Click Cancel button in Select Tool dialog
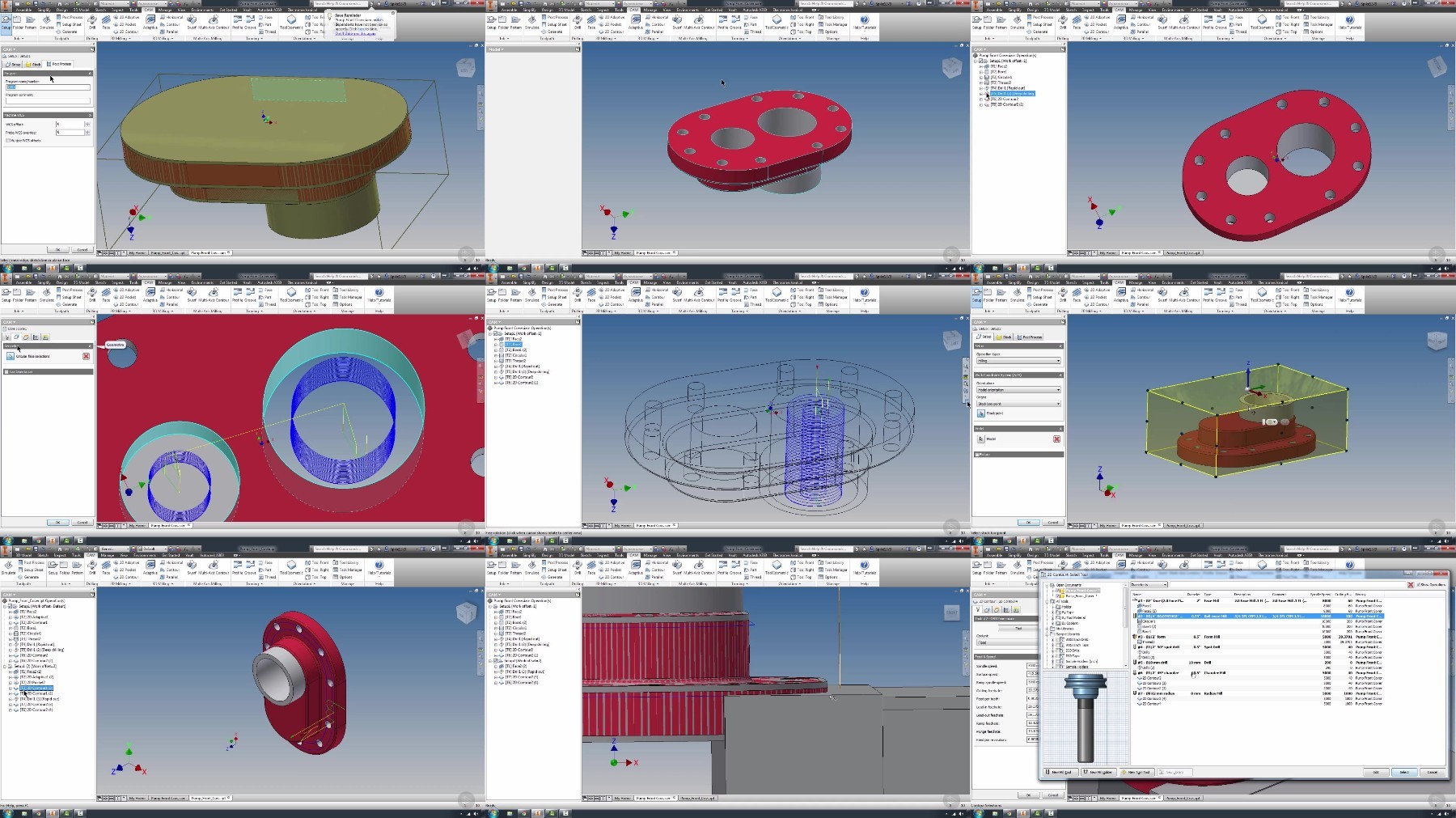 [x=1433, y=772]
